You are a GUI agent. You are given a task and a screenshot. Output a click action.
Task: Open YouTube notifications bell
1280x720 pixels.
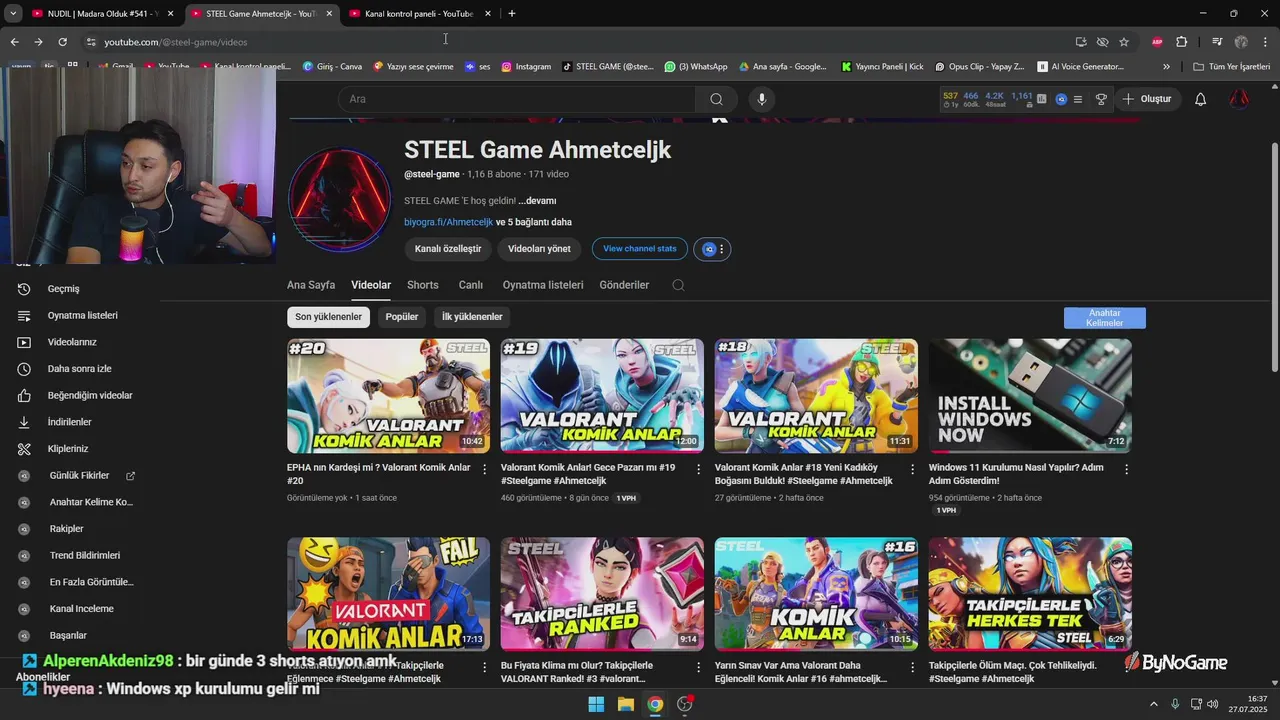(x=1200, y=99)
